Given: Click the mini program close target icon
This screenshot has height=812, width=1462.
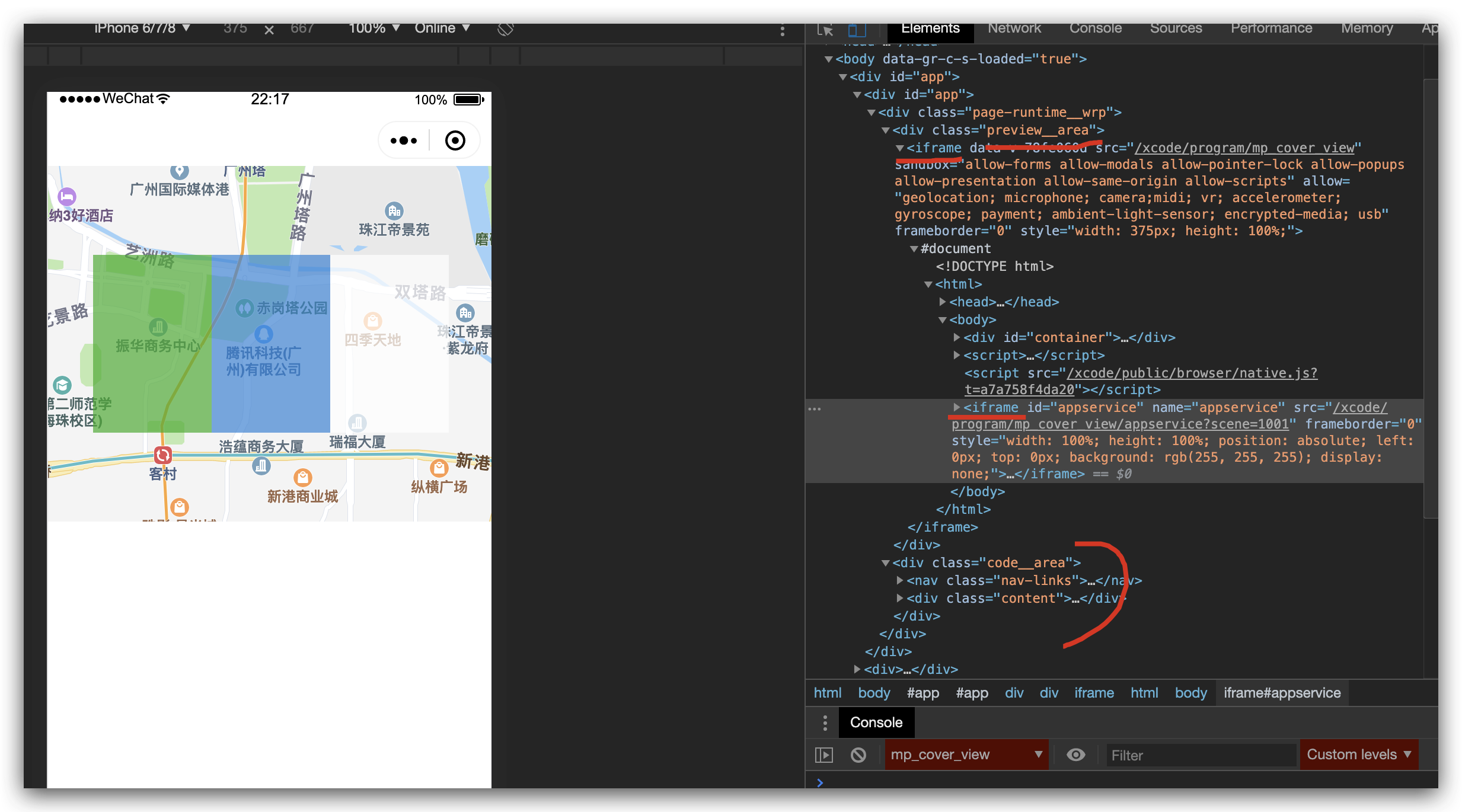Looking at the screenshot, I should 455,140.
